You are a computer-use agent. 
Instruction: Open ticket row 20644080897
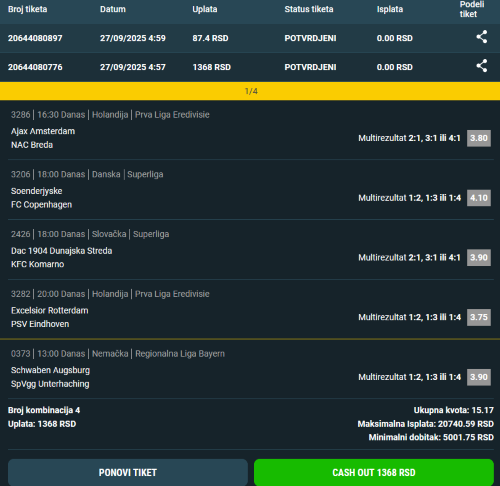click(x=250, y=38)
